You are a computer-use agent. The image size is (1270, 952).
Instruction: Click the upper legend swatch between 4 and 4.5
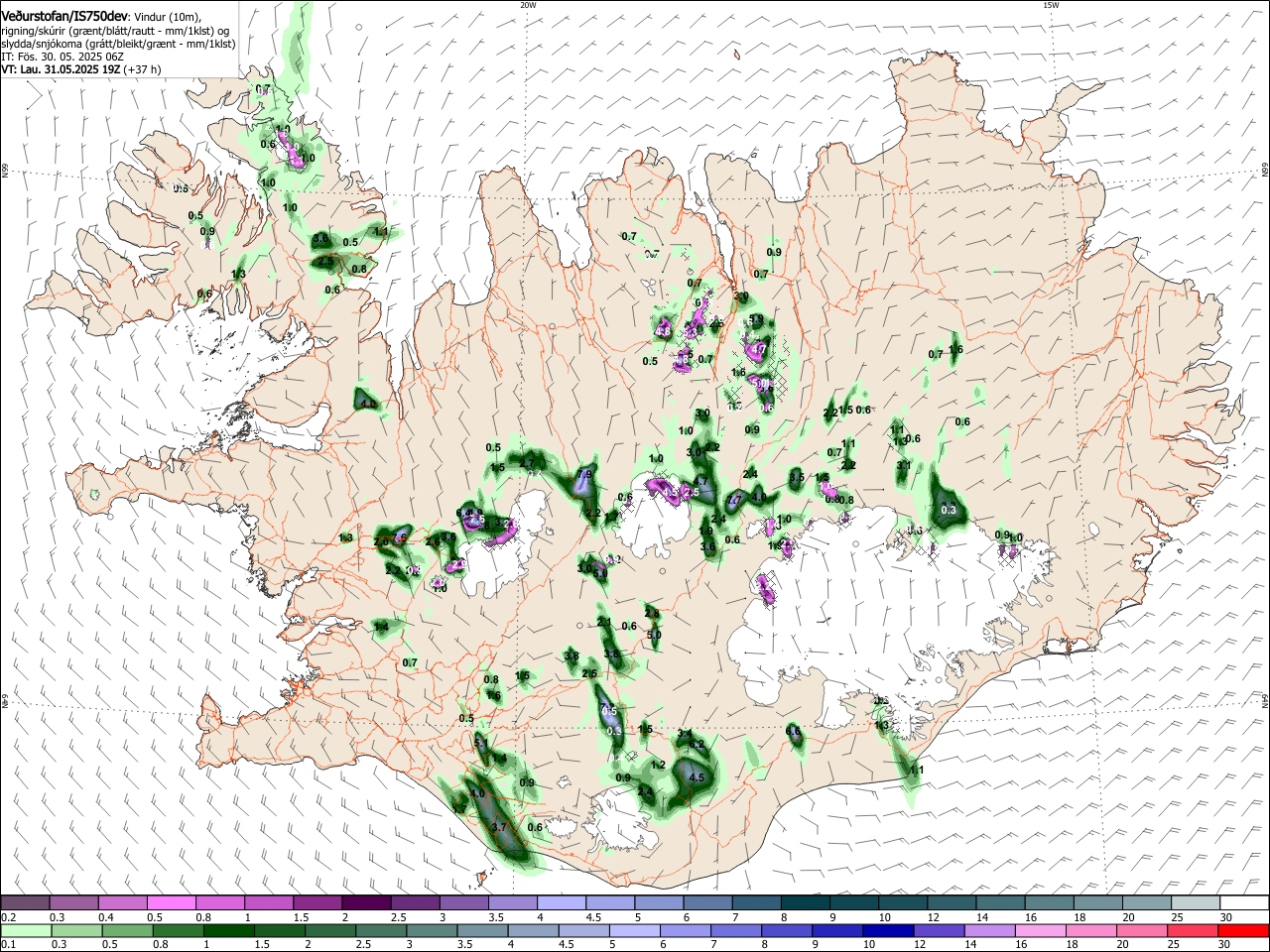[561, 902]
